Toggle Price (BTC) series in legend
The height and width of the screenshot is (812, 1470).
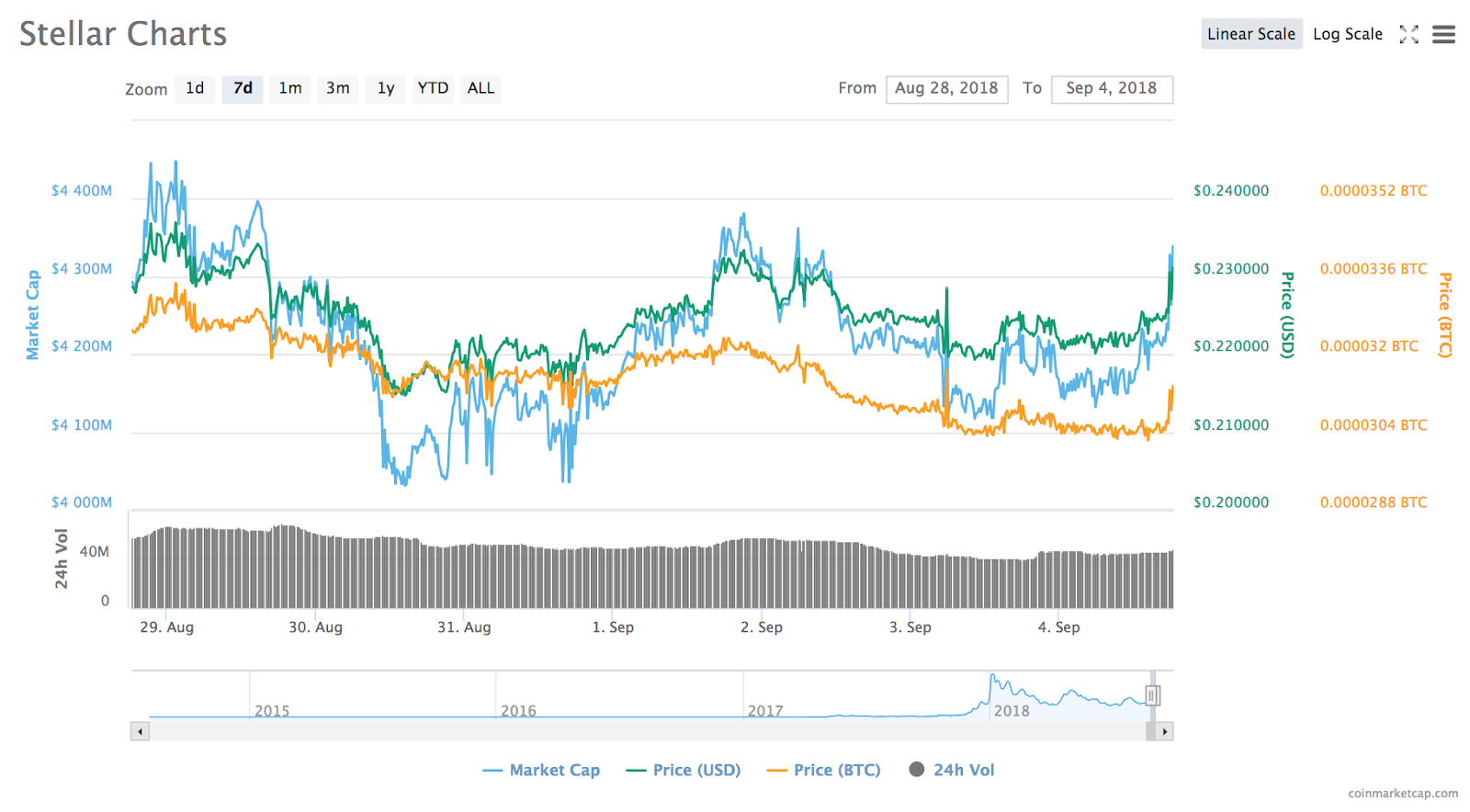(824, 771)
